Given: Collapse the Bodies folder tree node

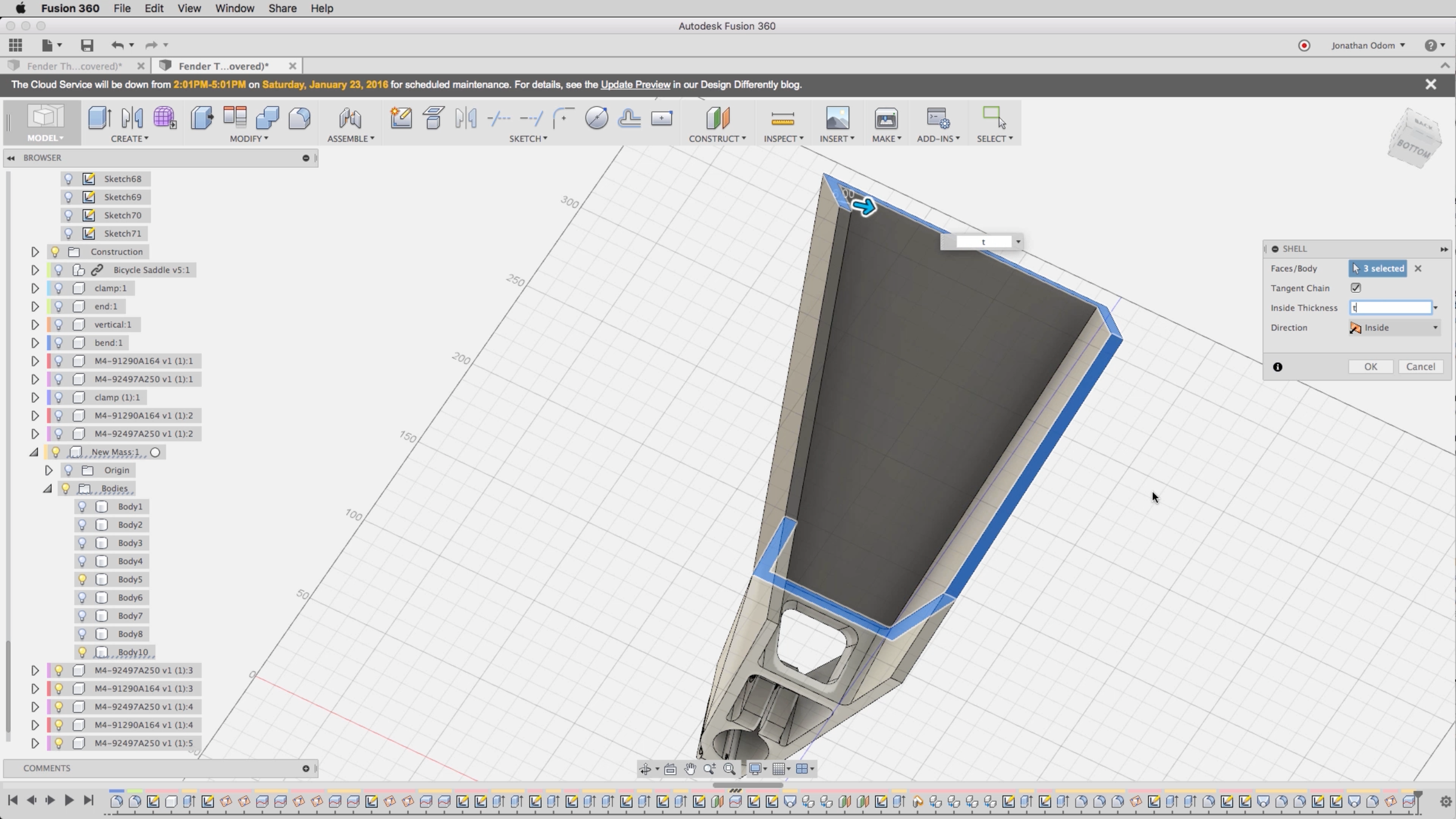Looking at the screenshot, I should coord(48,488).
